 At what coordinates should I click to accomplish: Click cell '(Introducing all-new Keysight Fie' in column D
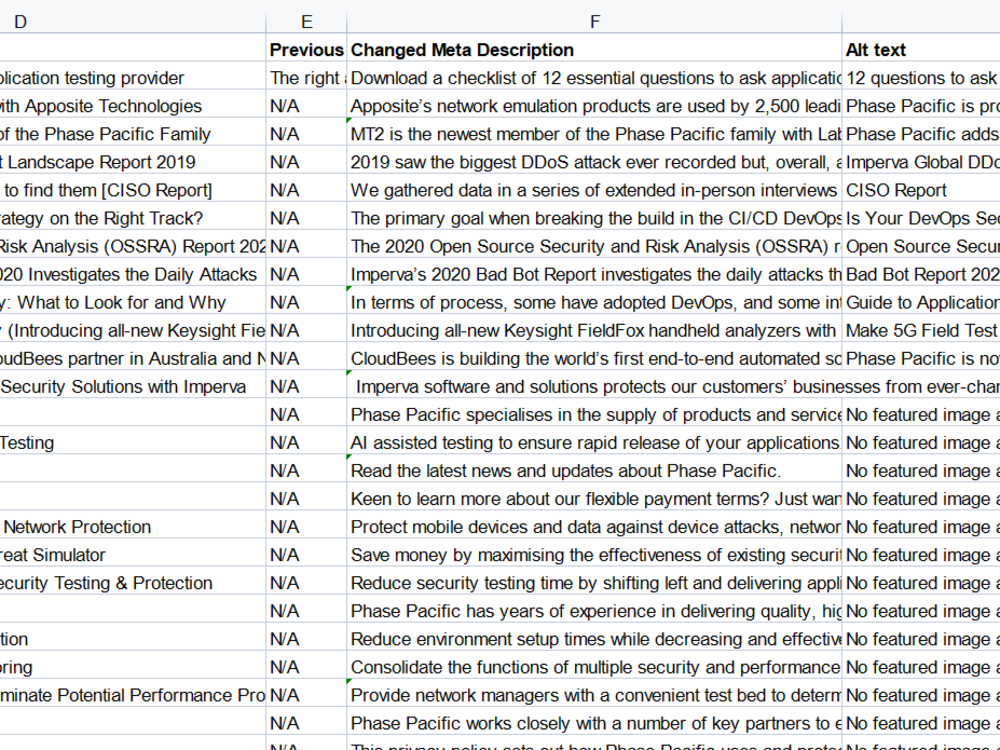133,330
